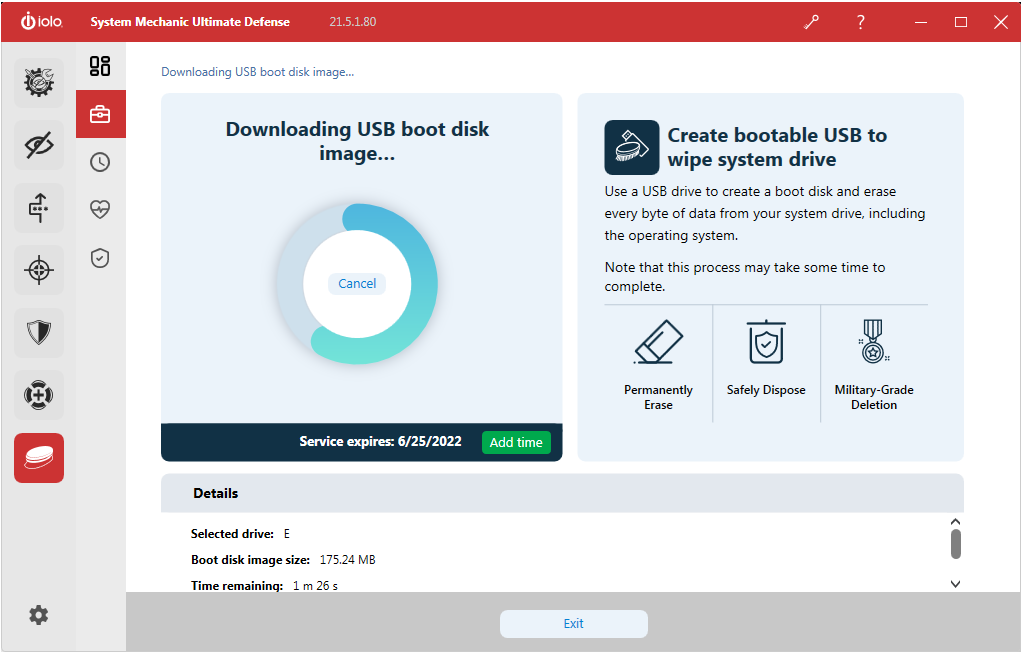Click the 'Permanently Erase' caption
Viewport: 1023px width, 656px height.
(x=658, y=398)
